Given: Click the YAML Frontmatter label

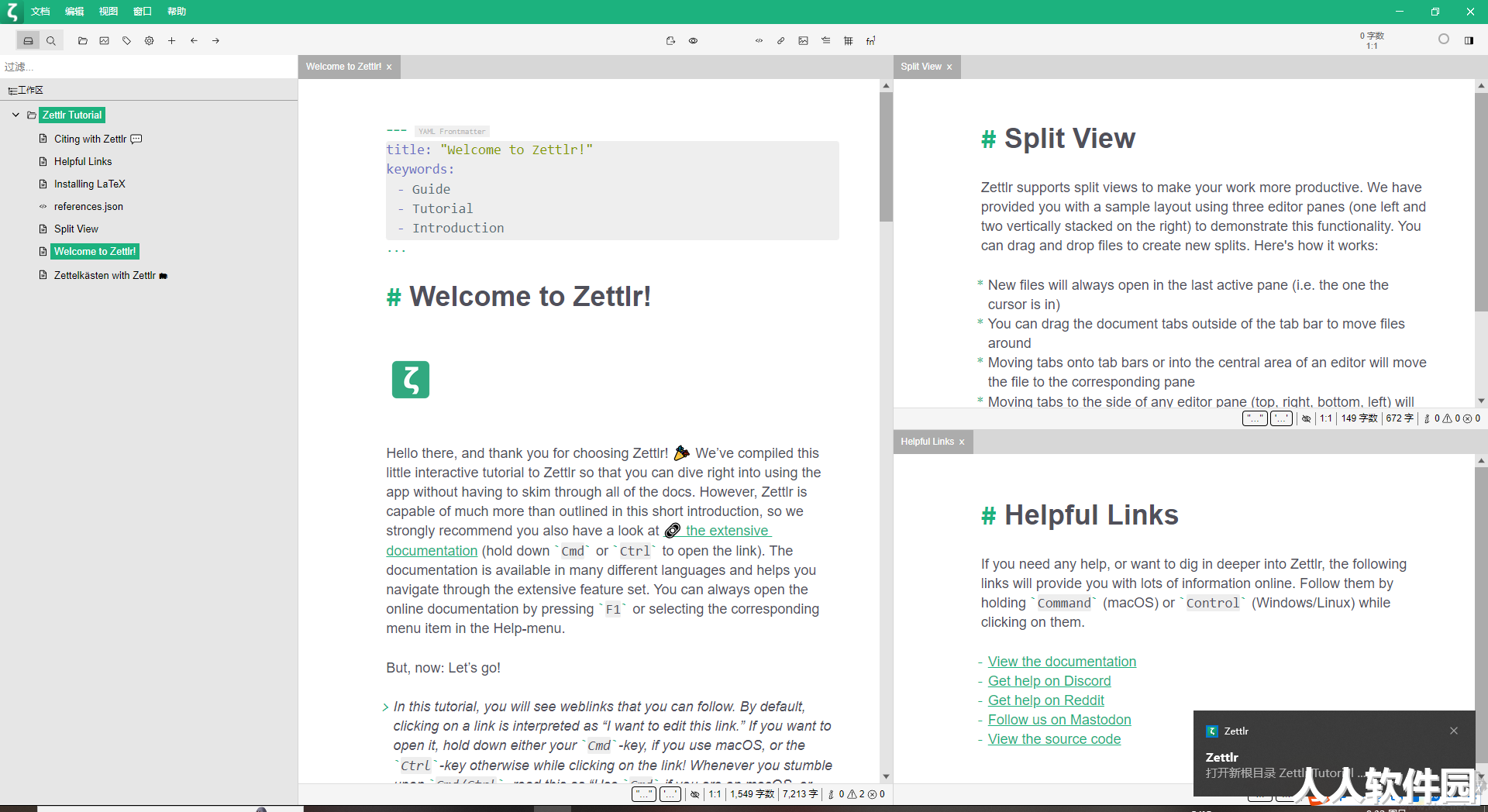Looking at the screenshot, I should coord(452,132).
